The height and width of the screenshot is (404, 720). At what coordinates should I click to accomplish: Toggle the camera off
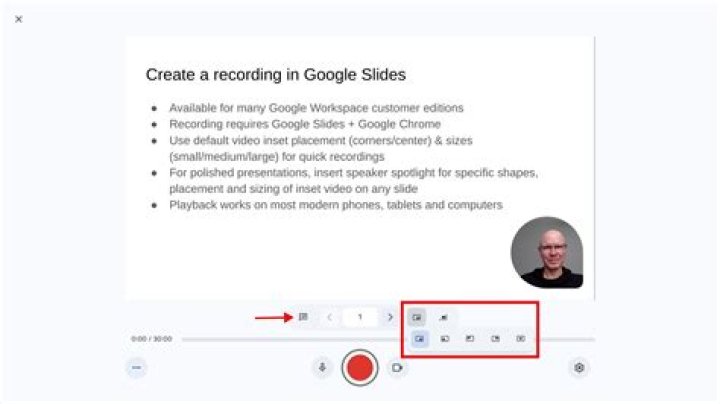(397, 368)
